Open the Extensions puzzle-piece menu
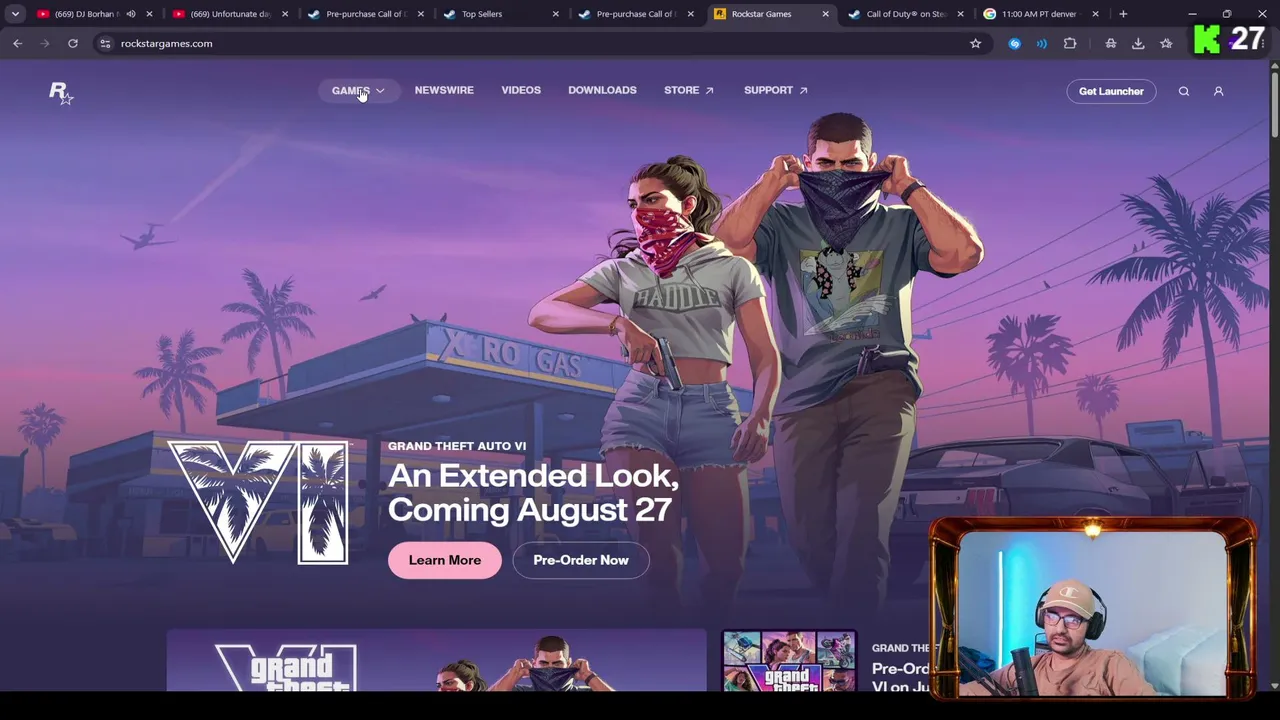 (x=1070, y=43)
